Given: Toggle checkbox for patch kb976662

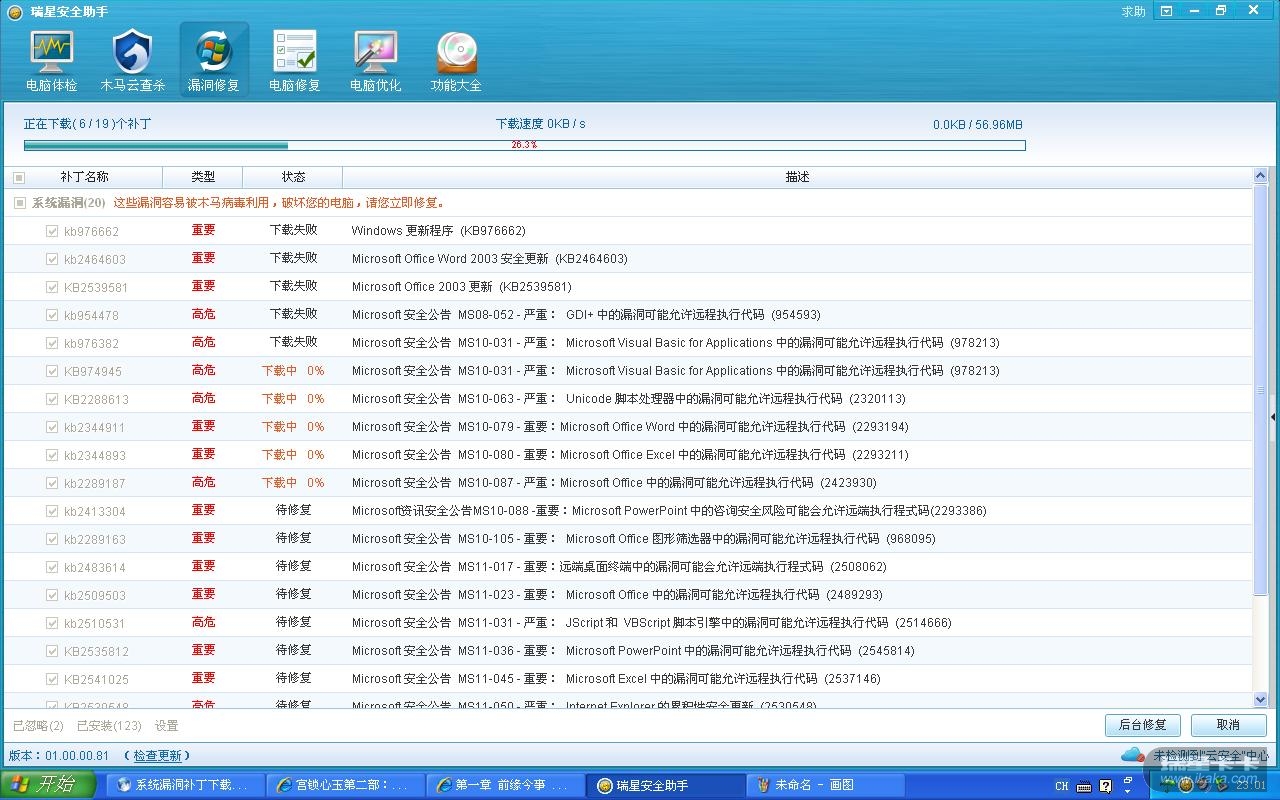Looking at the screenshot, I should (x=52, y=231).
